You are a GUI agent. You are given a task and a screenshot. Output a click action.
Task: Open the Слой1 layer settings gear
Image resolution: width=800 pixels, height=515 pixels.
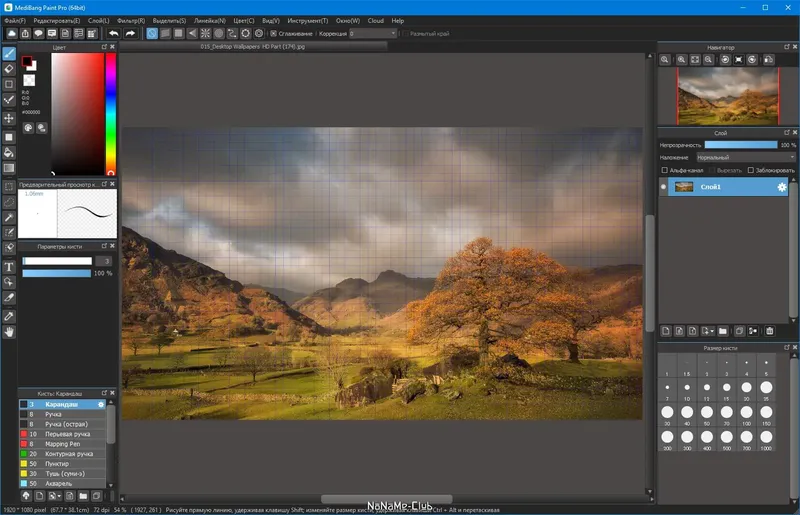pyautogui.click(x=782, y=187)
